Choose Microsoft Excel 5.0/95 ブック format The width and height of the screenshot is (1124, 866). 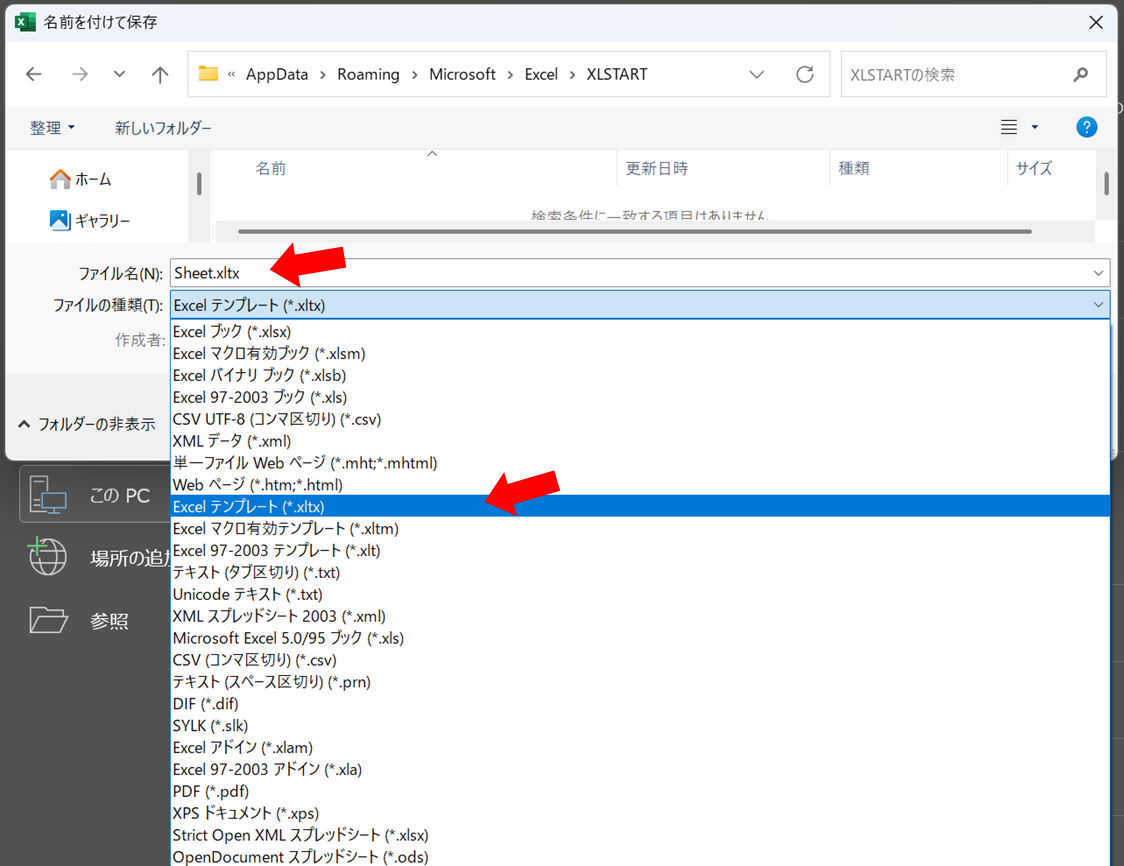click(639, 638)
